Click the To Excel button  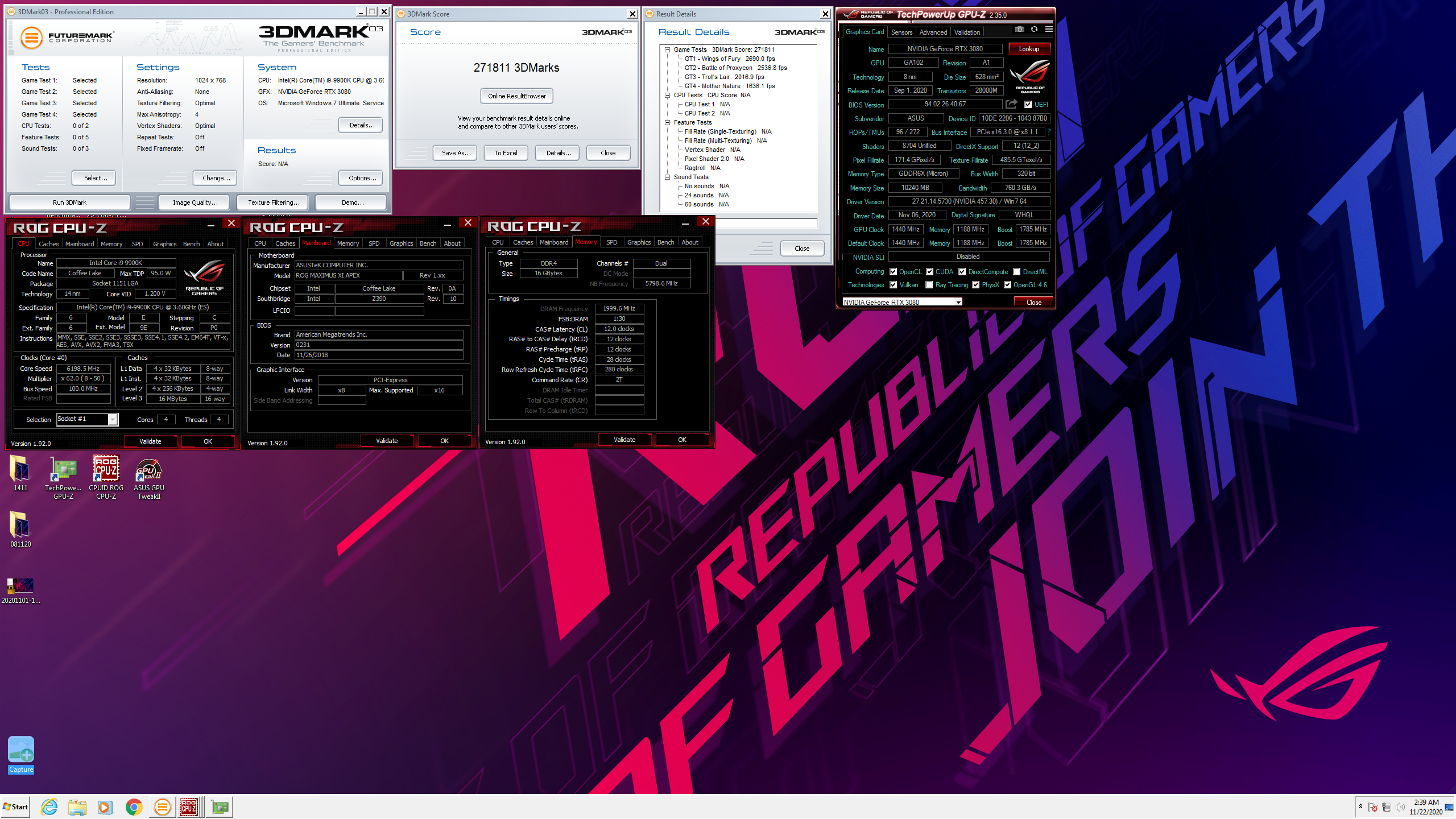tap(506, 153)
